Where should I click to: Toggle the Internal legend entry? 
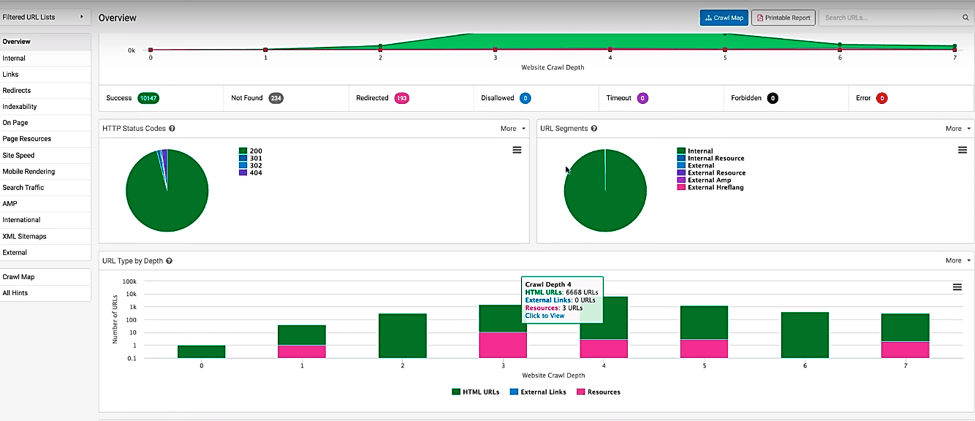pos(695,151)
